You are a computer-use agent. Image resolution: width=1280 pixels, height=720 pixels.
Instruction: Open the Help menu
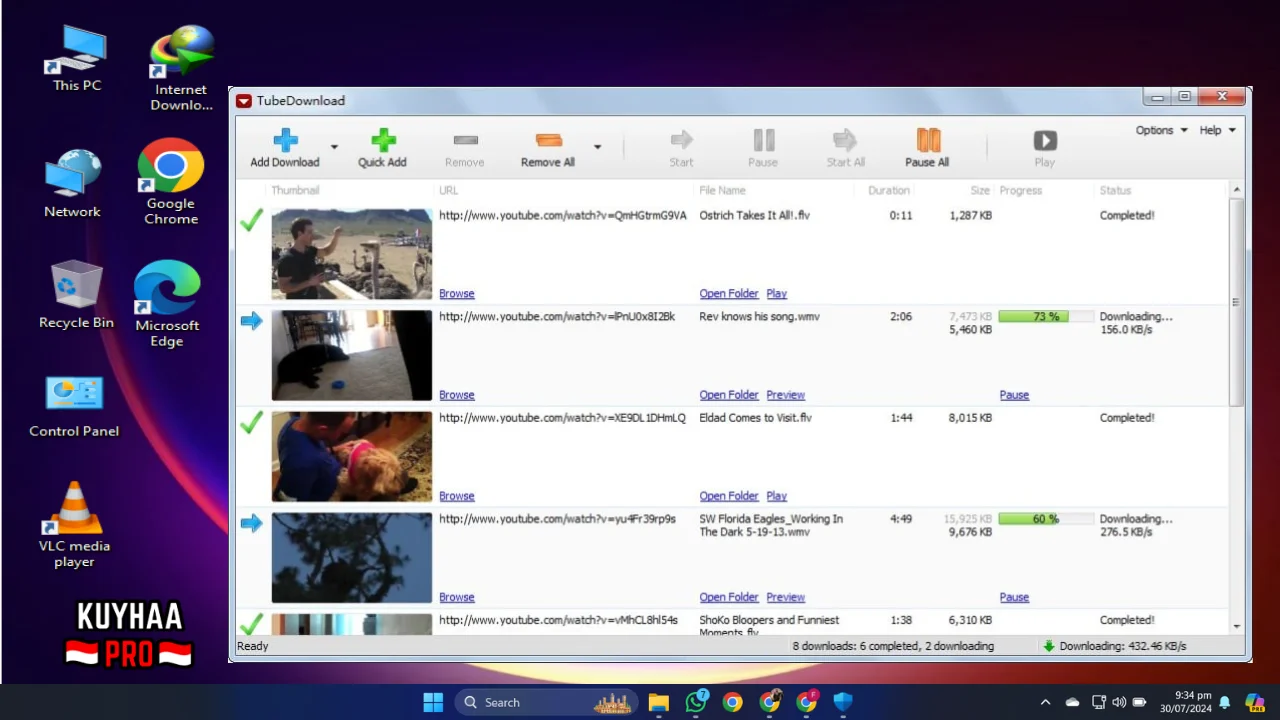(1217, 130)
